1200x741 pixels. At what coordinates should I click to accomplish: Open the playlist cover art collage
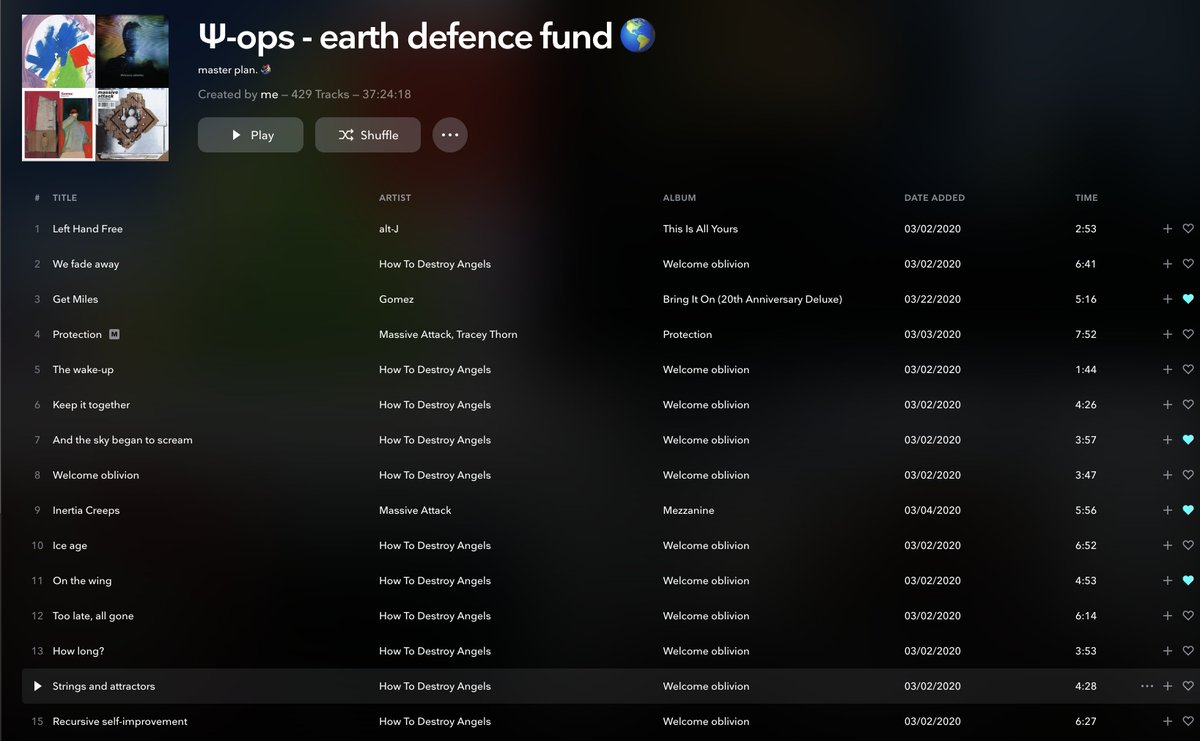95,88
